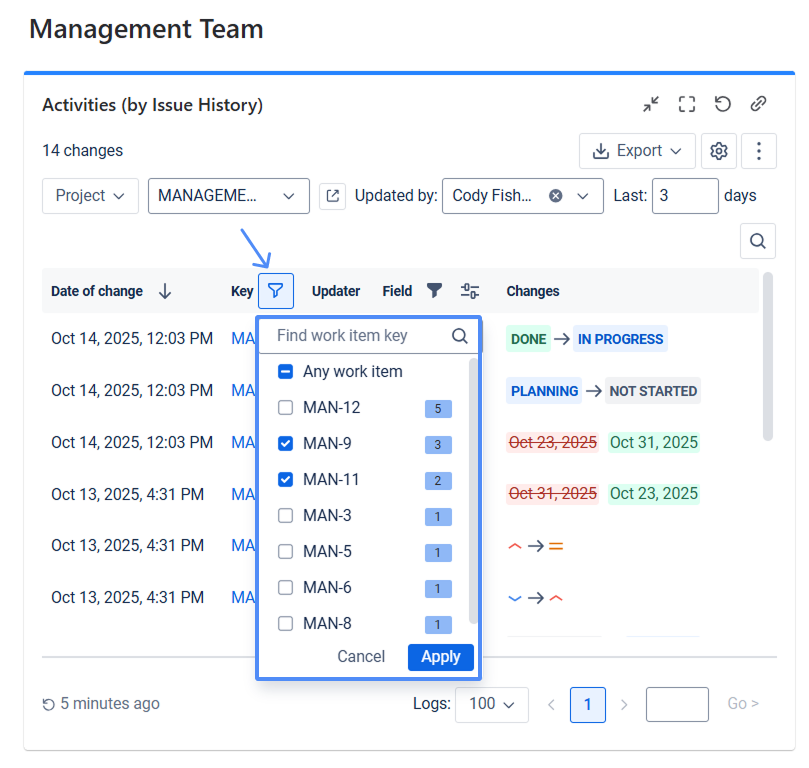The width and height of the screenshot is (809, 768).
Task: Refresh the activities gadget
Action: pyautogui.click(x=722, y=104)
